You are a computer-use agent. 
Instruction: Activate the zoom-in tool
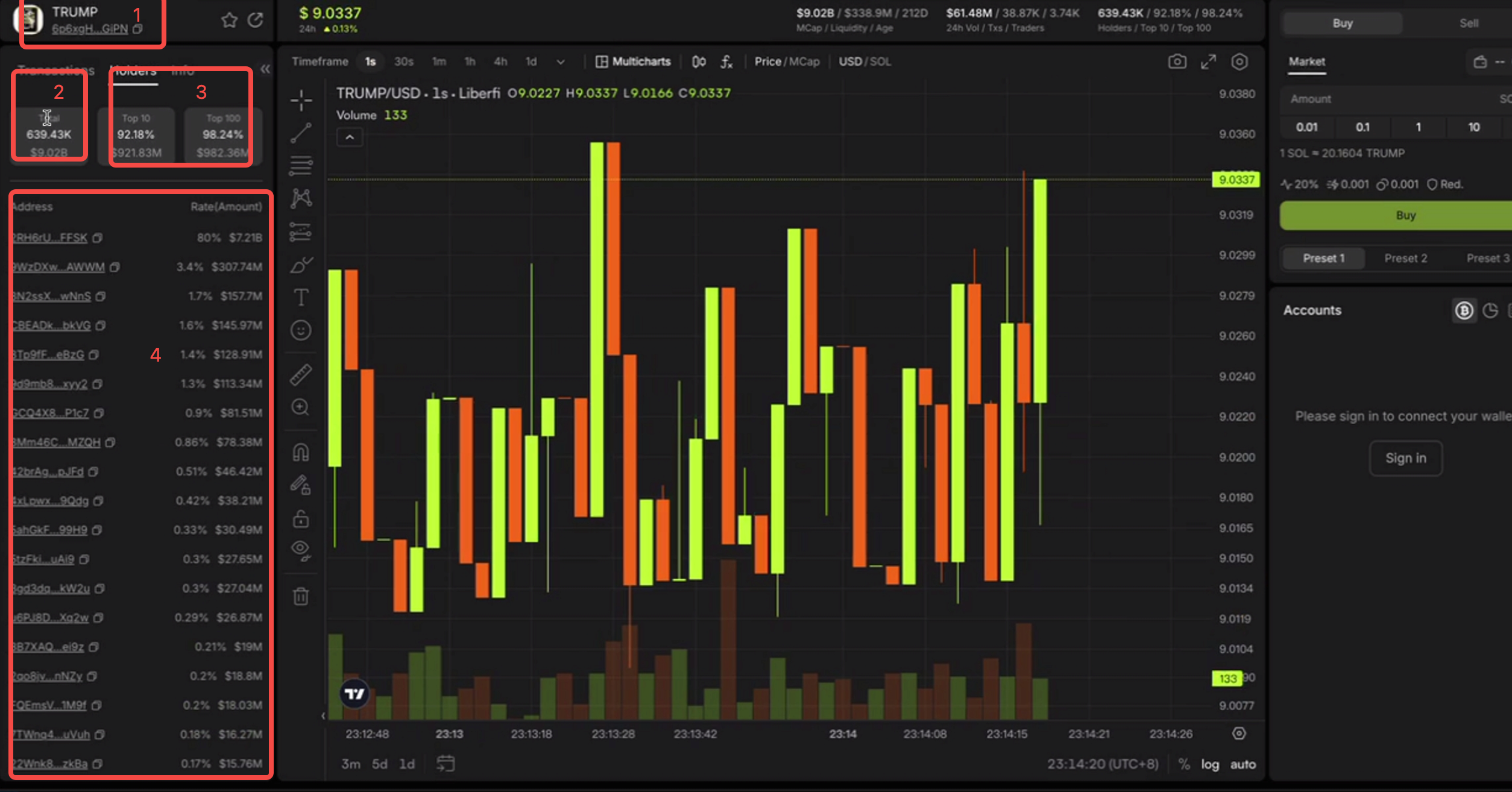click(301, 407)
